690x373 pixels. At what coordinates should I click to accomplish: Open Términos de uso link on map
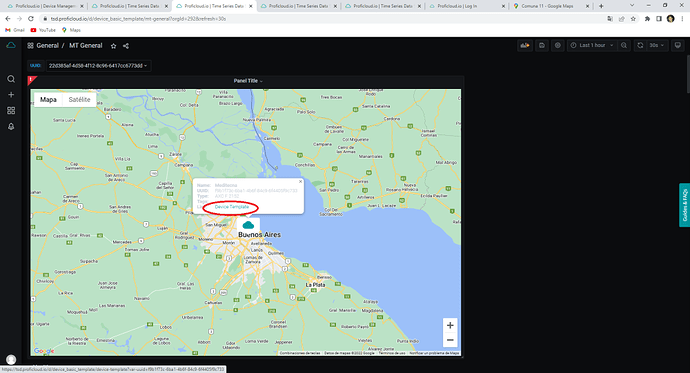(392, 353)
